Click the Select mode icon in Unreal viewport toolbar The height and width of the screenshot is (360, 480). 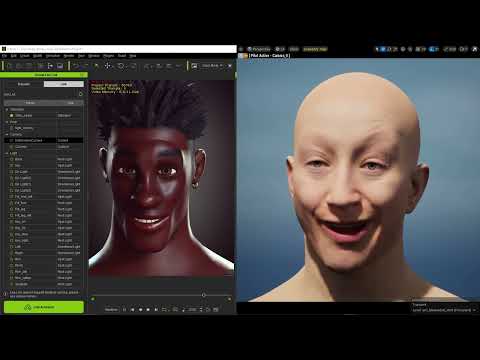point(377,49)
